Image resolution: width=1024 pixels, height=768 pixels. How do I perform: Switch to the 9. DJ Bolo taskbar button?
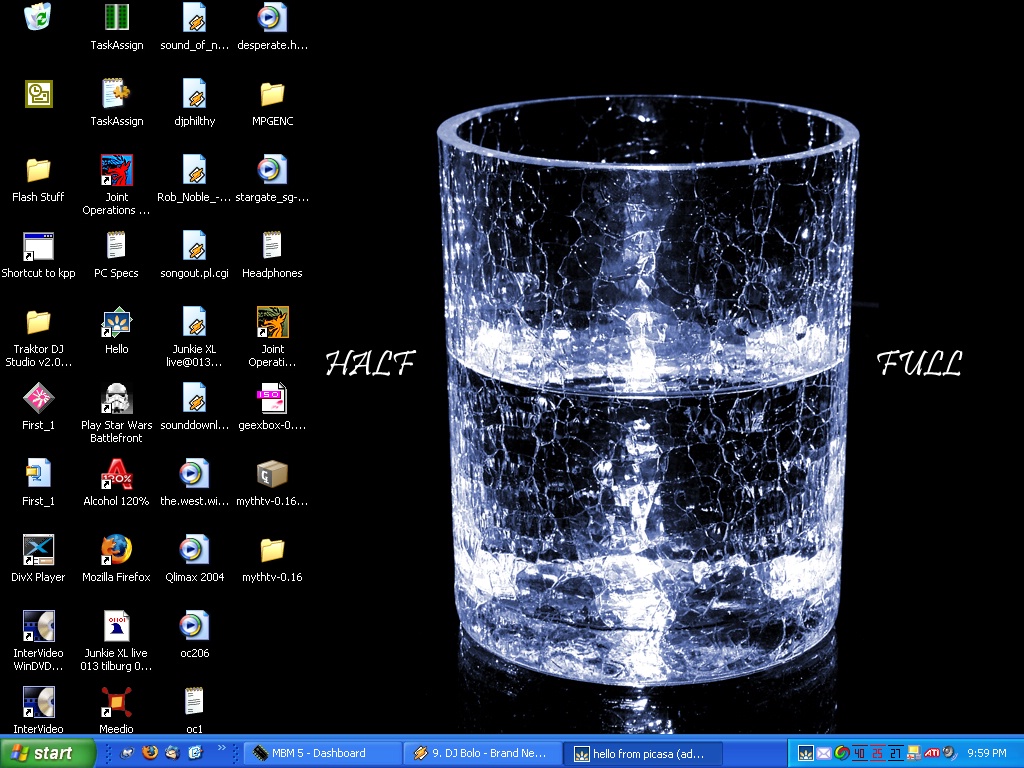click(483, 753)
